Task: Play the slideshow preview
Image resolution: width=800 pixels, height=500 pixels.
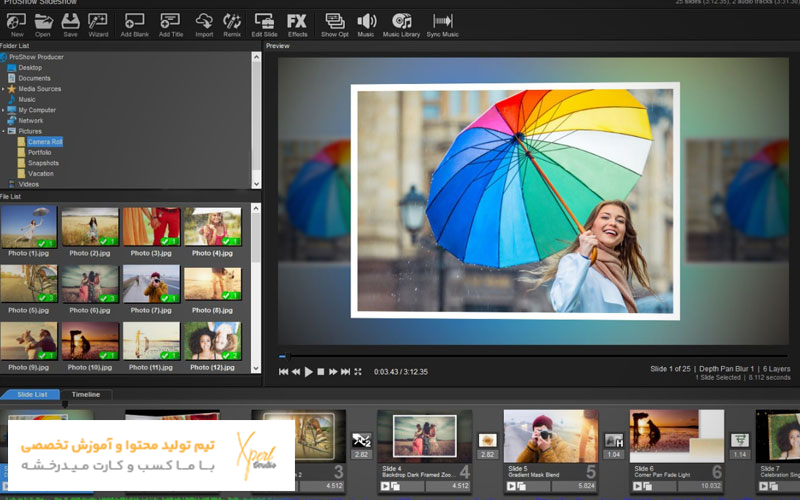Action: pos(308,372)
